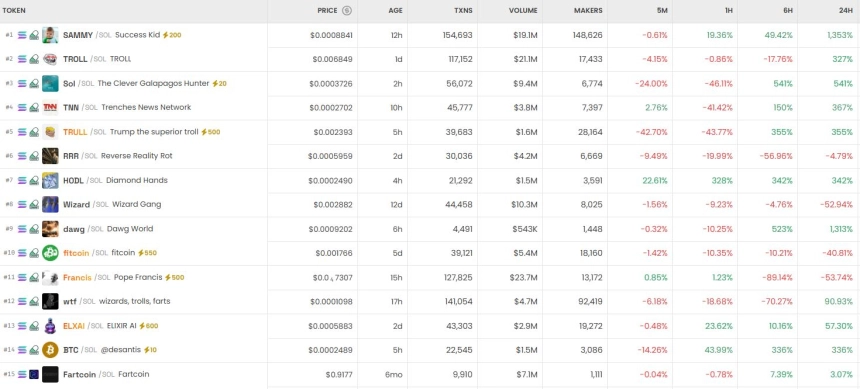Click the dollar icon beside PRICE header
This screenshot has height=389, width=860.
347,10
